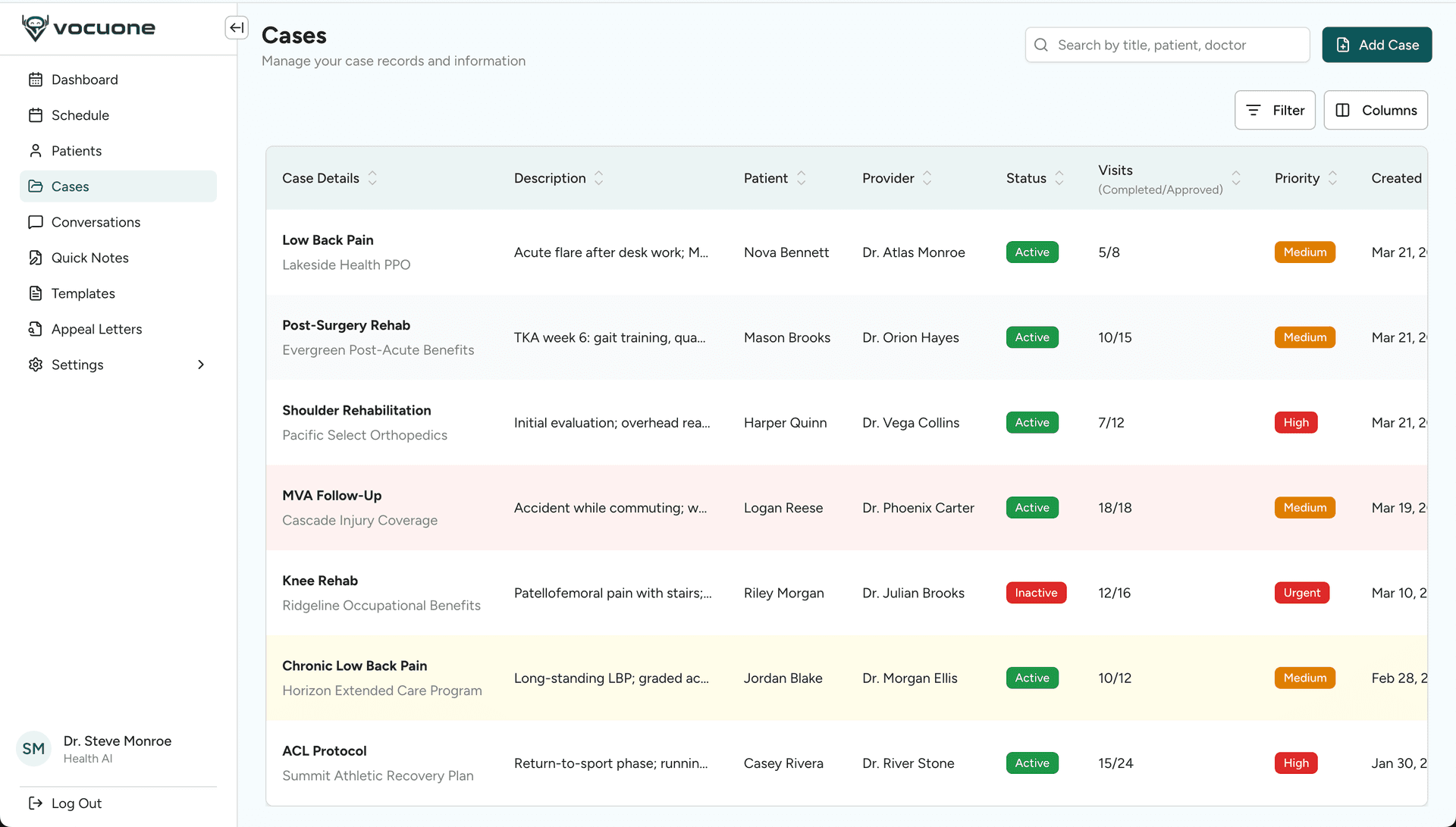
Task: Select the Schedule icon in sidebar
Action: (x=36, y=114)
